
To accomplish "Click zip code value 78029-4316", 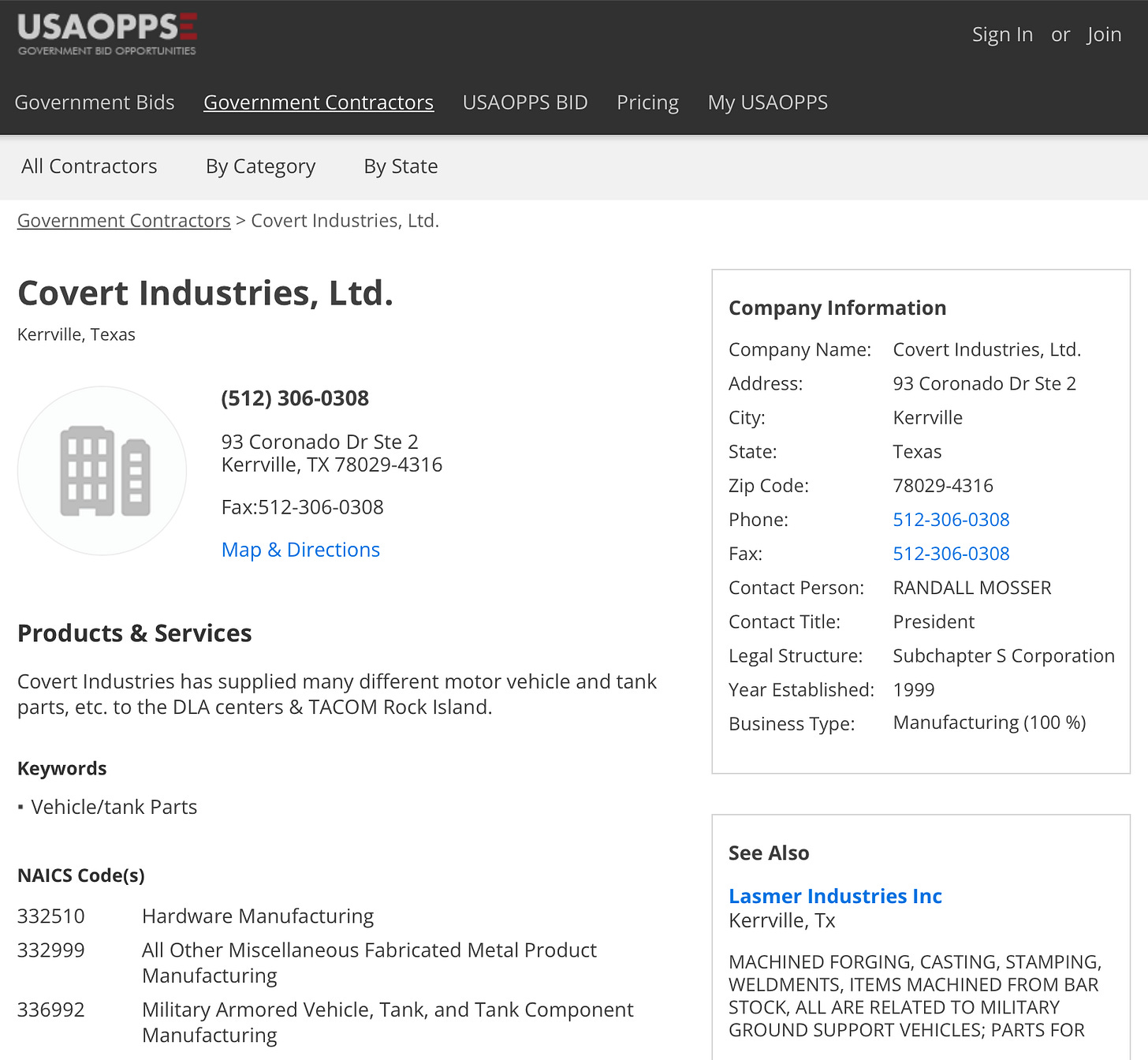I will 943,486.
